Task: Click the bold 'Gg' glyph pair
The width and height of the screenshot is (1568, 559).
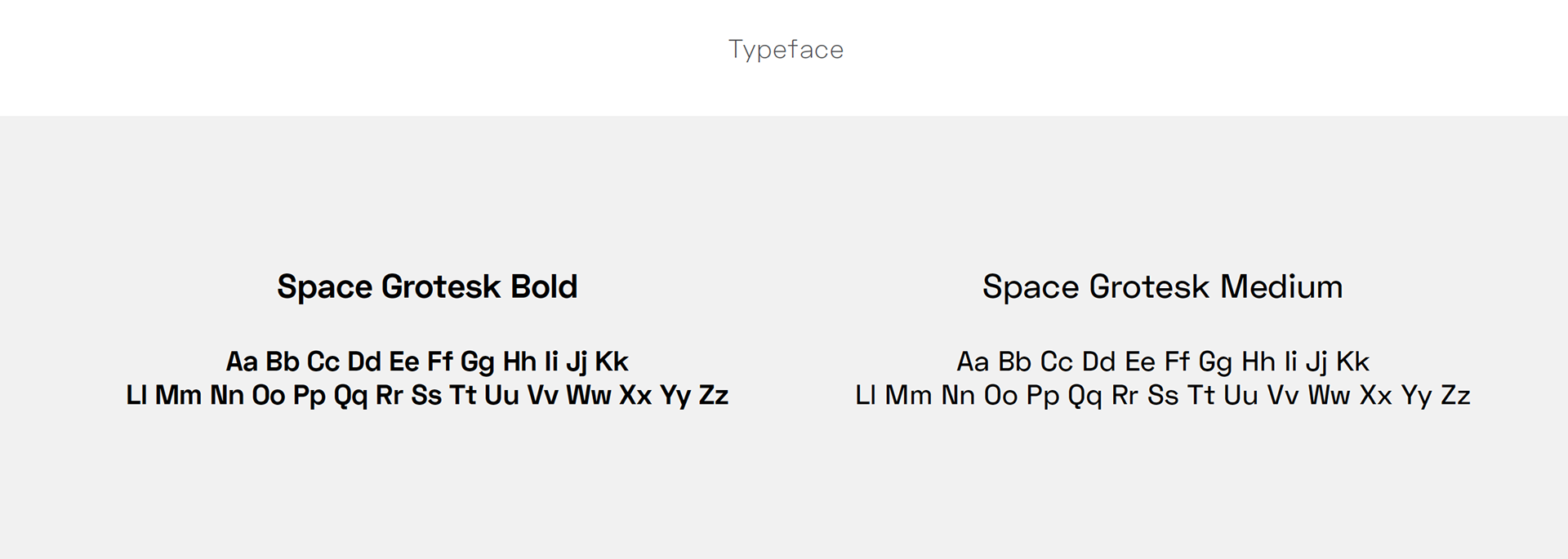Action: (x=478, y=363)
